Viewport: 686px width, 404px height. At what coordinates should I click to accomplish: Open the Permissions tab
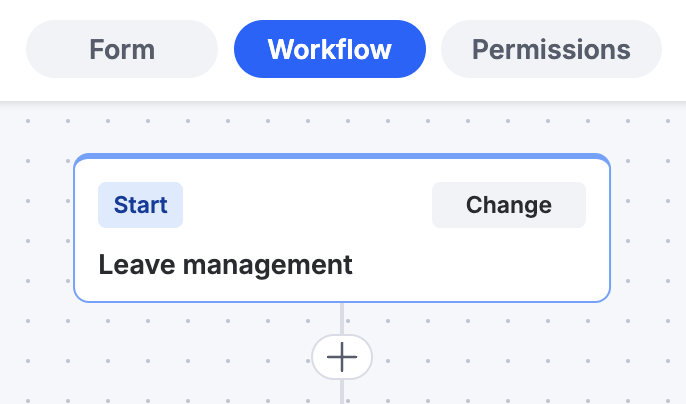[551, 49]
